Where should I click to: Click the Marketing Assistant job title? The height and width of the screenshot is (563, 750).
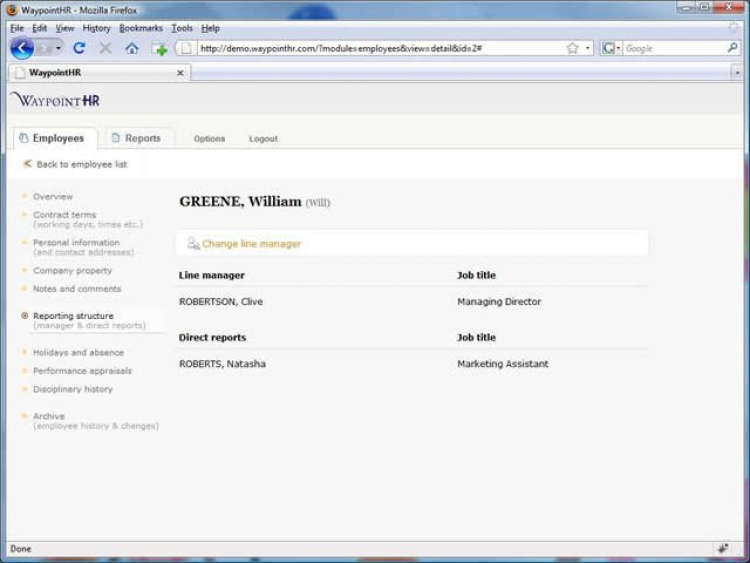click(503, 364)
